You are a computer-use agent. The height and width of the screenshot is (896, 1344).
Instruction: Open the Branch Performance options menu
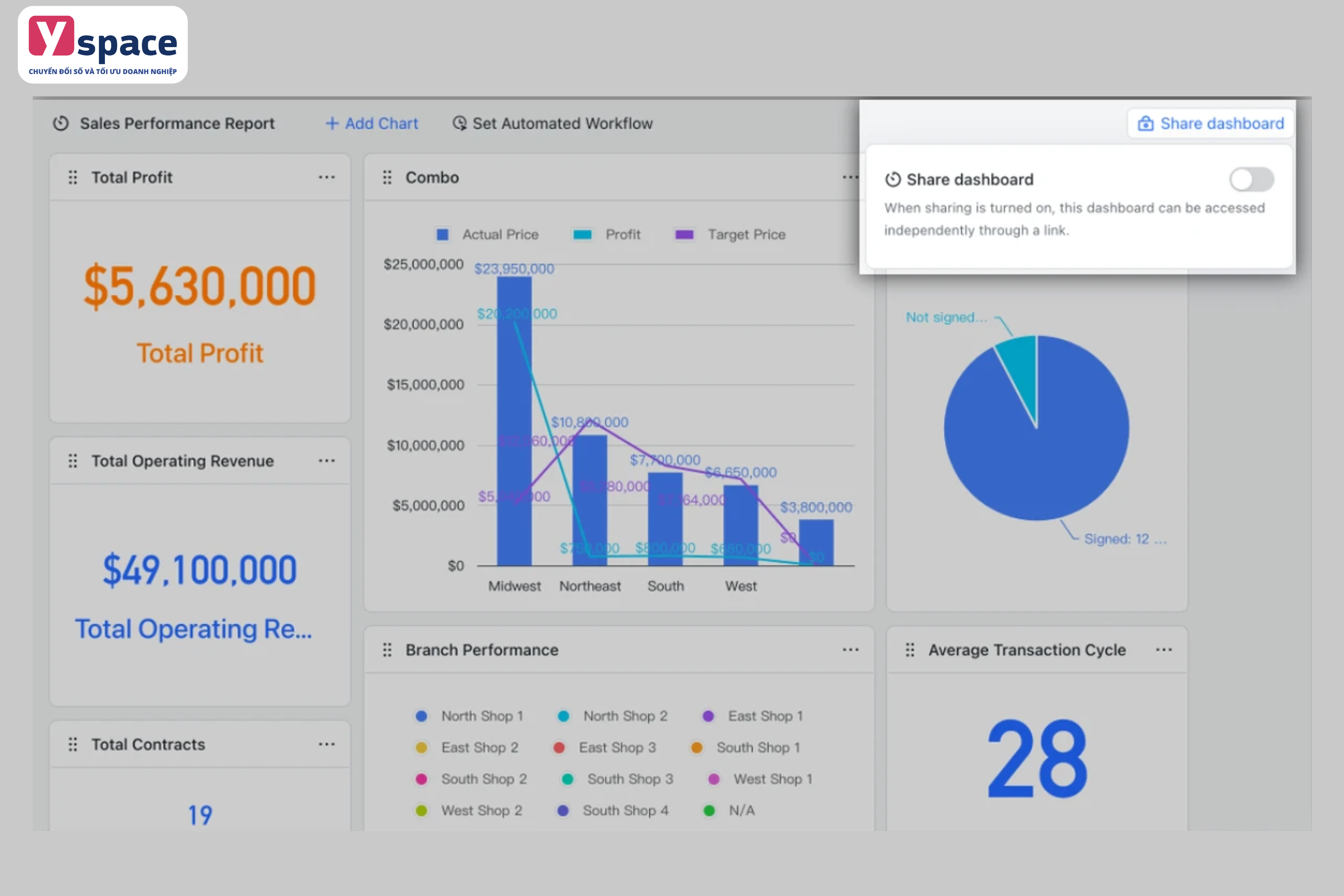pos(850,650)
